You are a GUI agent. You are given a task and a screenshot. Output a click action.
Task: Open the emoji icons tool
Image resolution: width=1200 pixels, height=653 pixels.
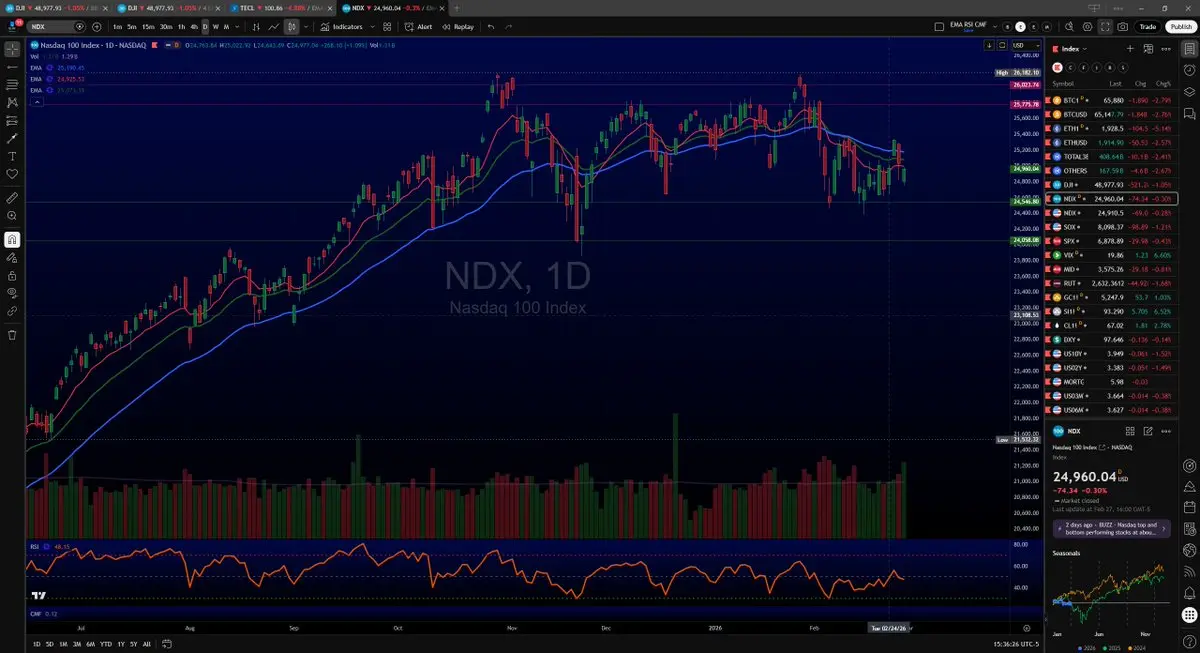click(12, 174)
